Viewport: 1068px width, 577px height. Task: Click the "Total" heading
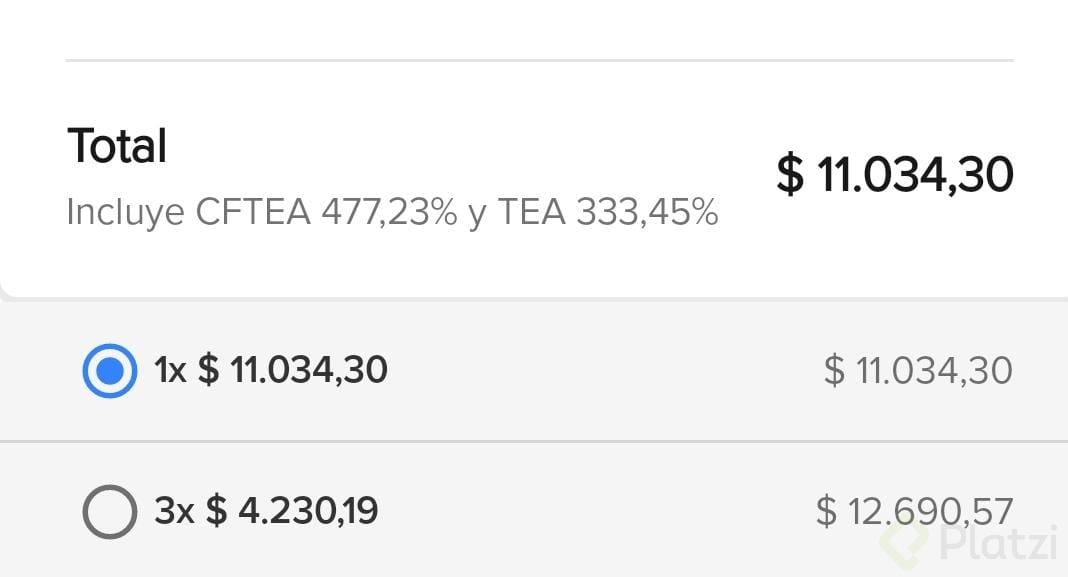pos(117,146)
